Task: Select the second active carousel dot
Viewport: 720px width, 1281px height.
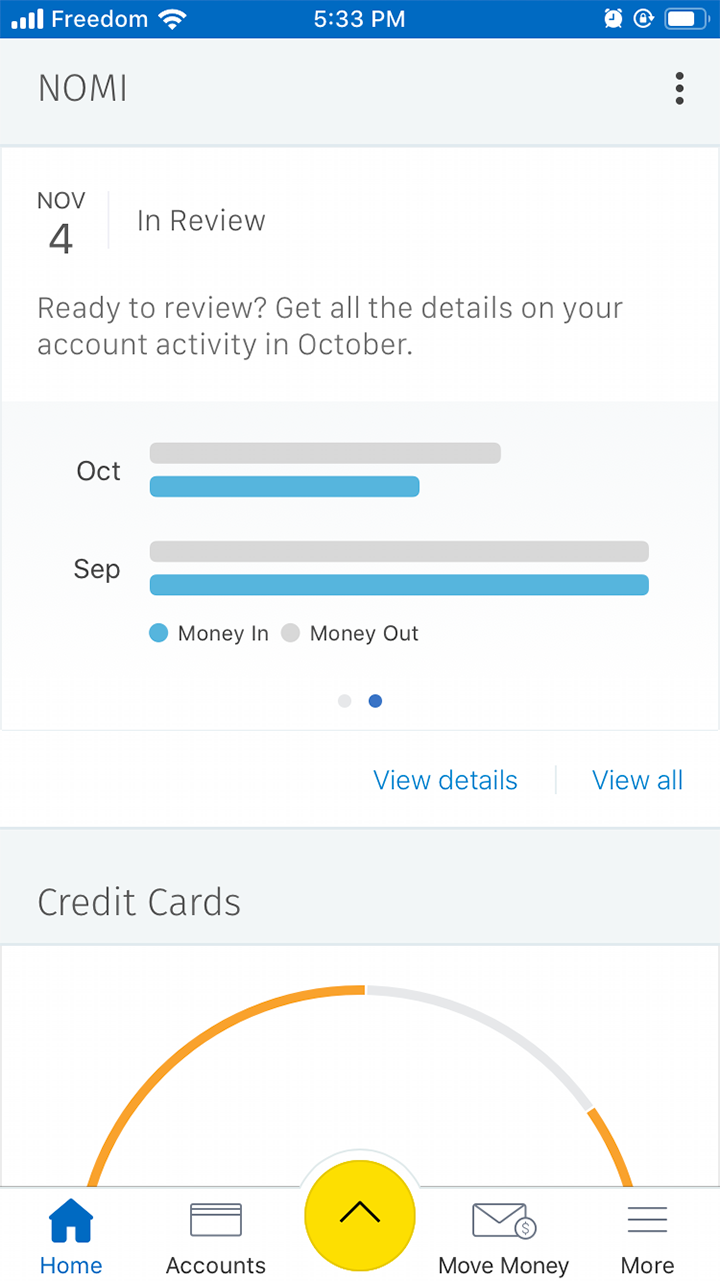Action: [x=375, y=701]
